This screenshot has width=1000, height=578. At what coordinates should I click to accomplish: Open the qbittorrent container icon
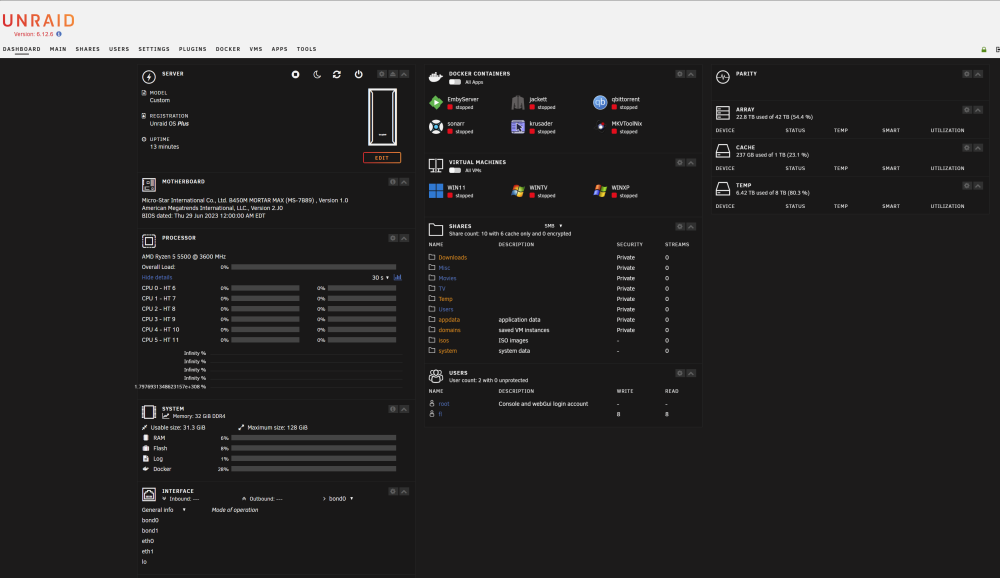(600, 102)
